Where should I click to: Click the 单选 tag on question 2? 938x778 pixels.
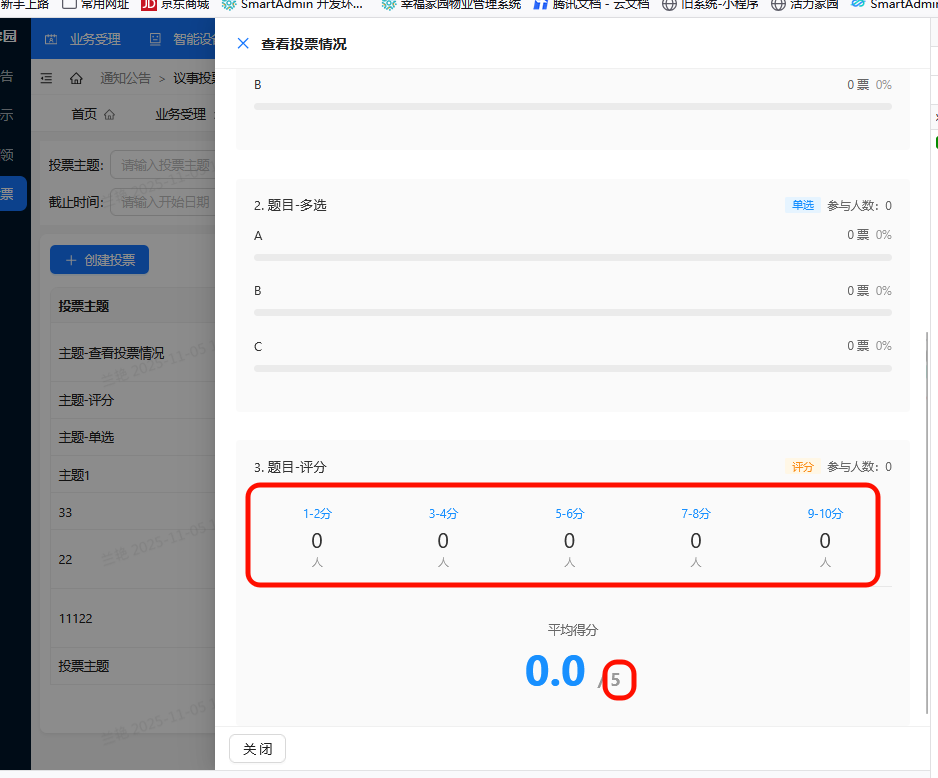click(x=802, y=205)
